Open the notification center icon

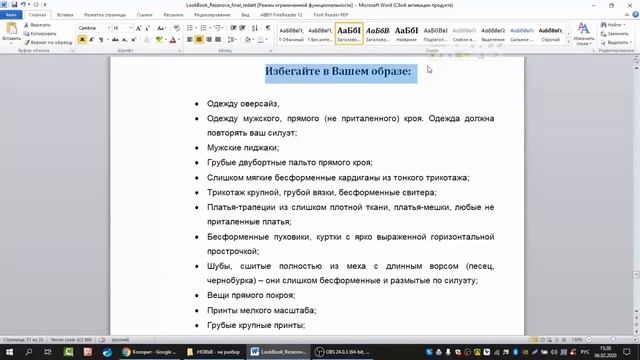tap(627, 352)
